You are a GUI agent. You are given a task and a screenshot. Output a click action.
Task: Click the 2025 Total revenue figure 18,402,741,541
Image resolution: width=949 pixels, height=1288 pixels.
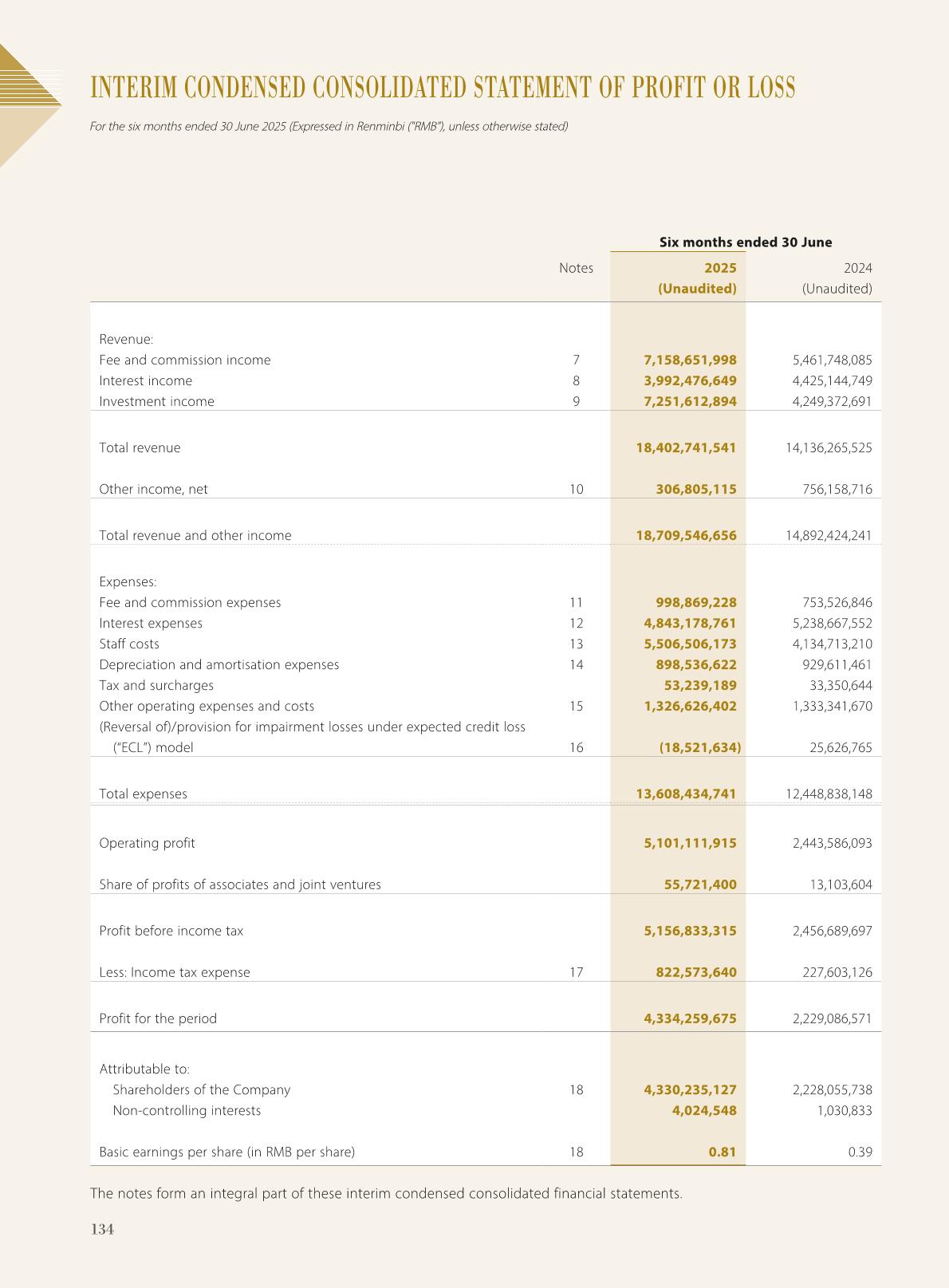click(686, 448)
